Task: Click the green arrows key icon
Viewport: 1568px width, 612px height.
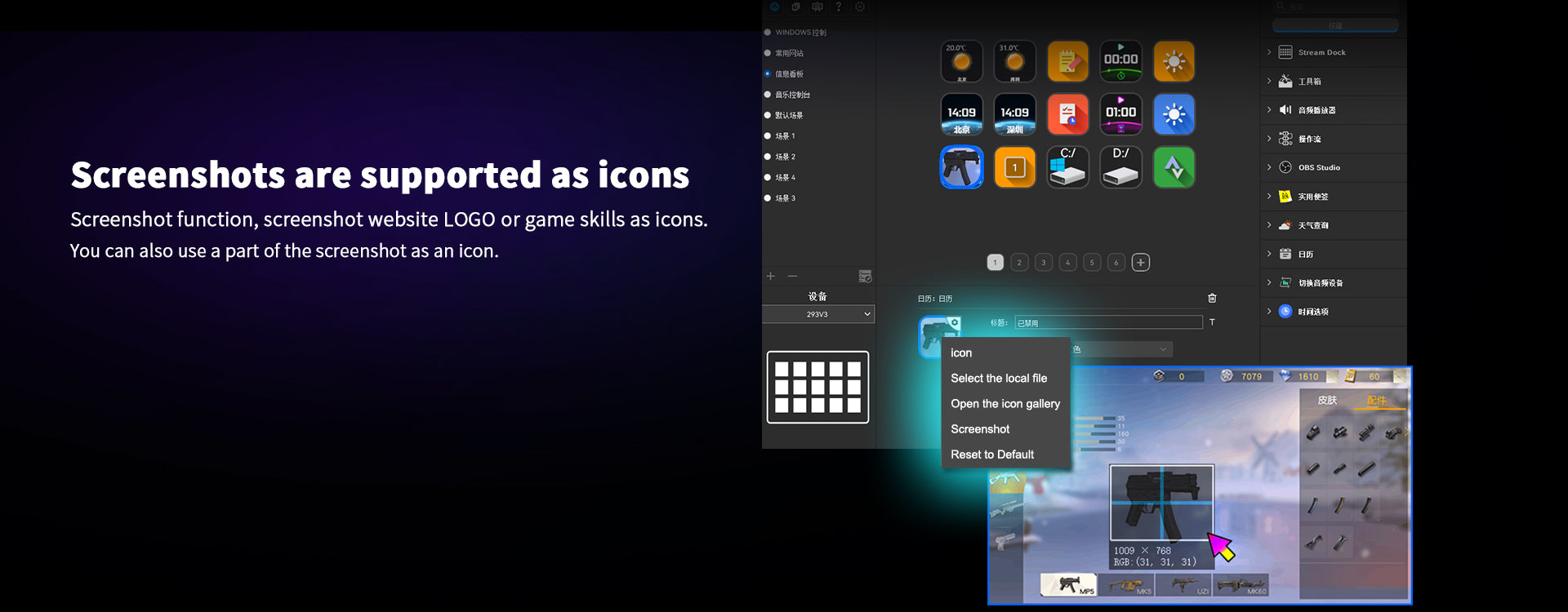Action: [1174, 167]
